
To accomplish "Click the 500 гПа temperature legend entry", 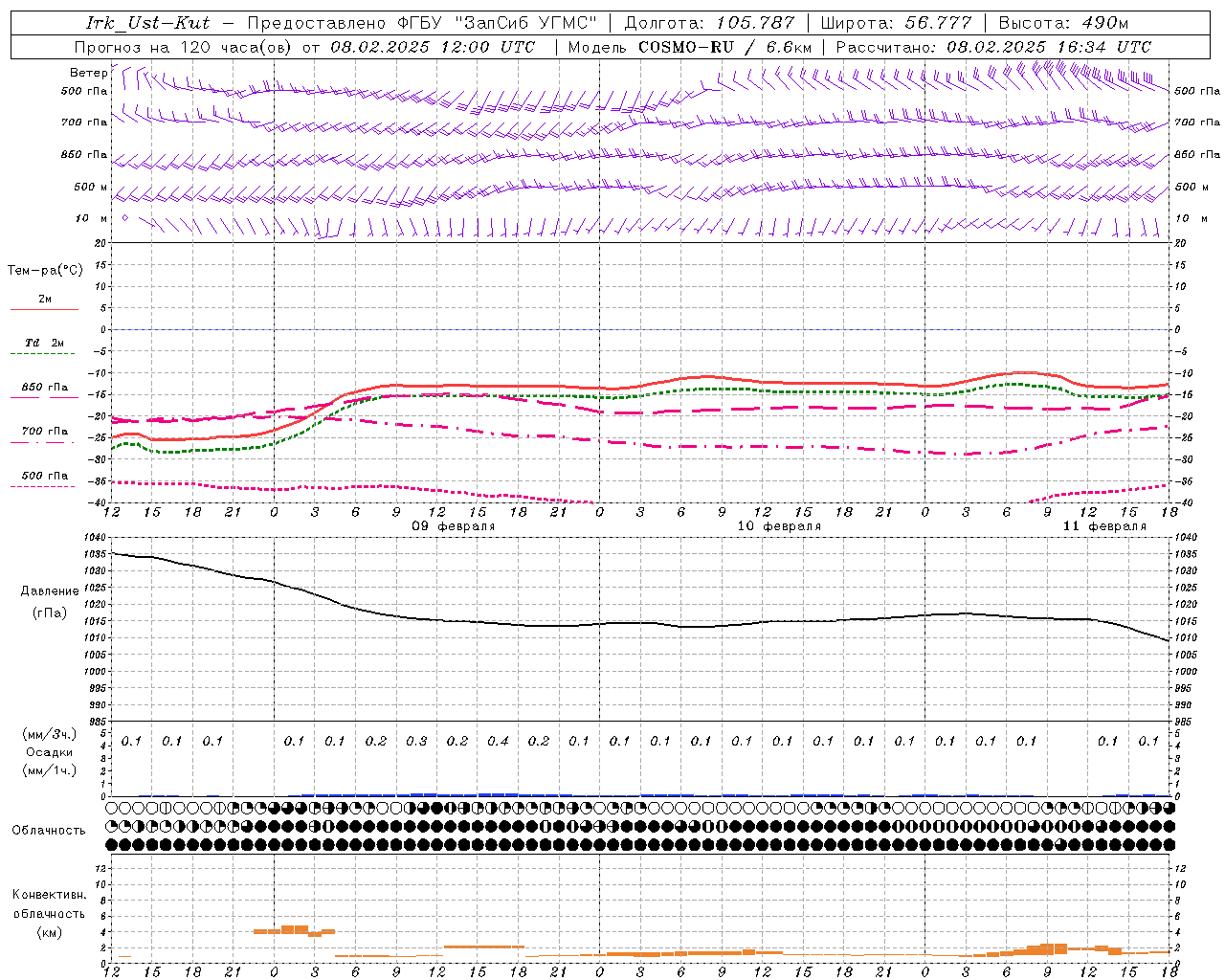I will coord(45,476).
